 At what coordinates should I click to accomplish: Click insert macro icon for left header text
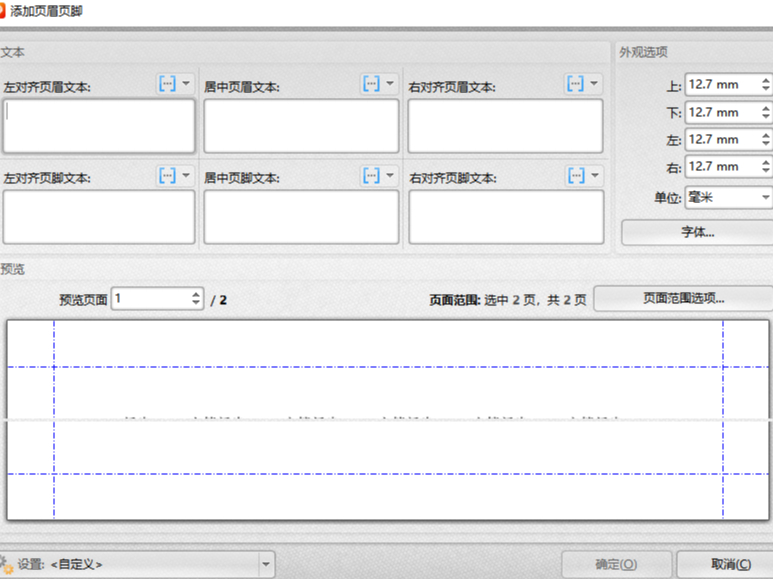[x=168, y=84]
